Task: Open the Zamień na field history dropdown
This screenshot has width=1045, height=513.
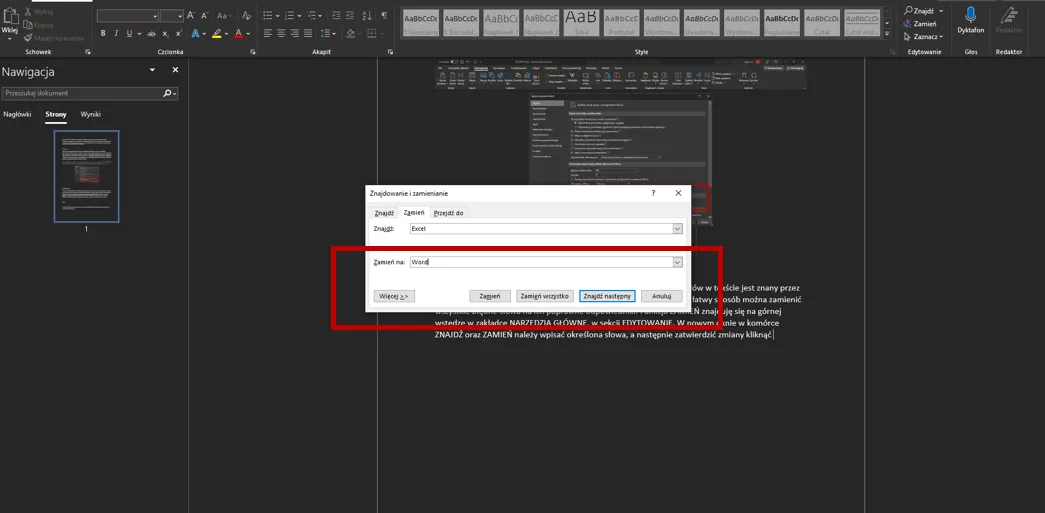Action: tap(677, 262)
